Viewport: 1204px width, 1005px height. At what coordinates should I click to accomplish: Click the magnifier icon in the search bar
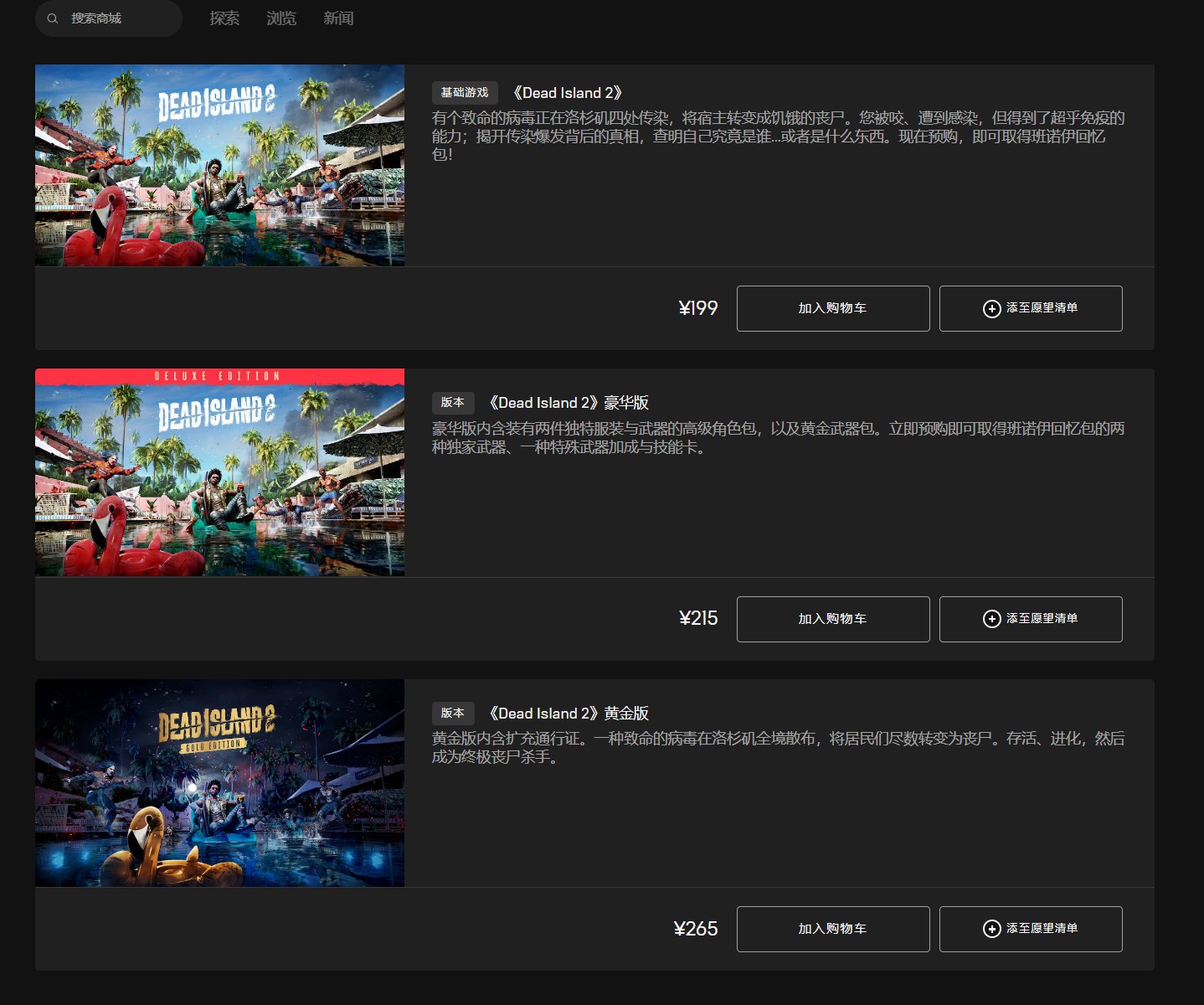click(x=53, y=18)
